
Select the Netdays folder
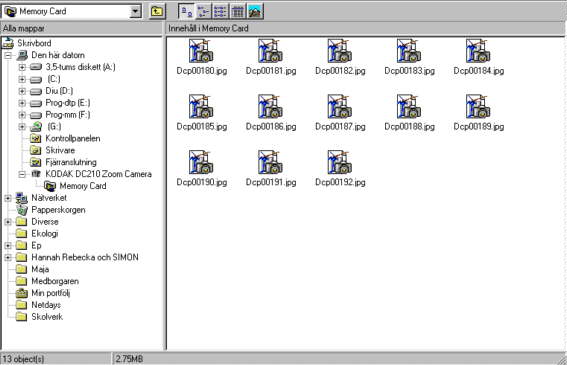click(x=46, y=305)
